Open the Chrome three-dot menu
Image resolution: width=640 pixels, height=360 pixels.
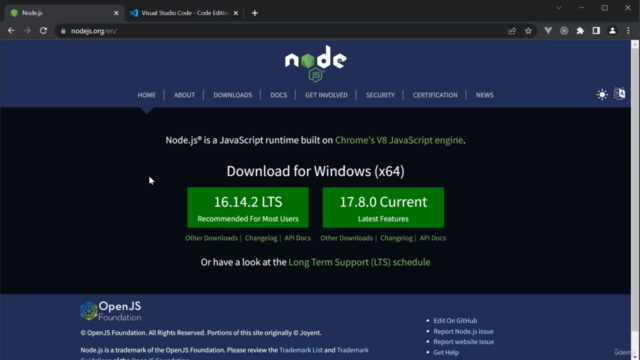(x=628, y=31)
